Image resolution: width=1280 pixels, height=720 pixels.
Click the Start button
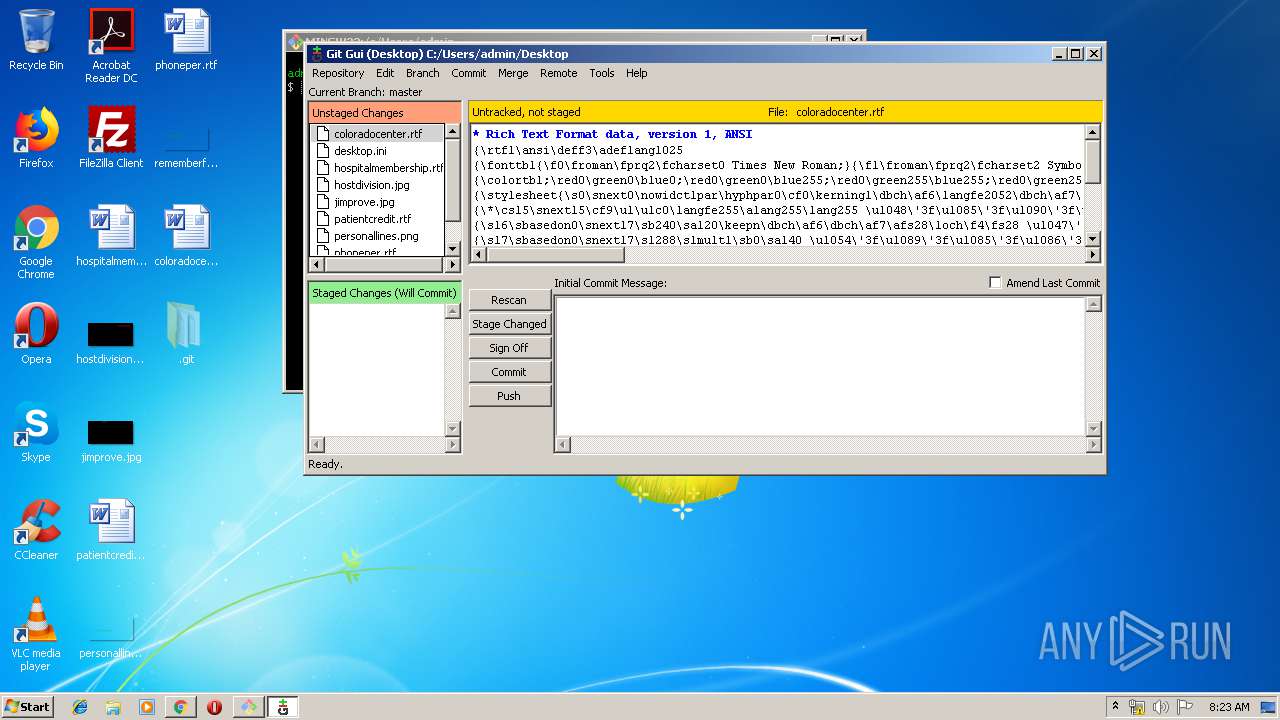tap(27, 707)
